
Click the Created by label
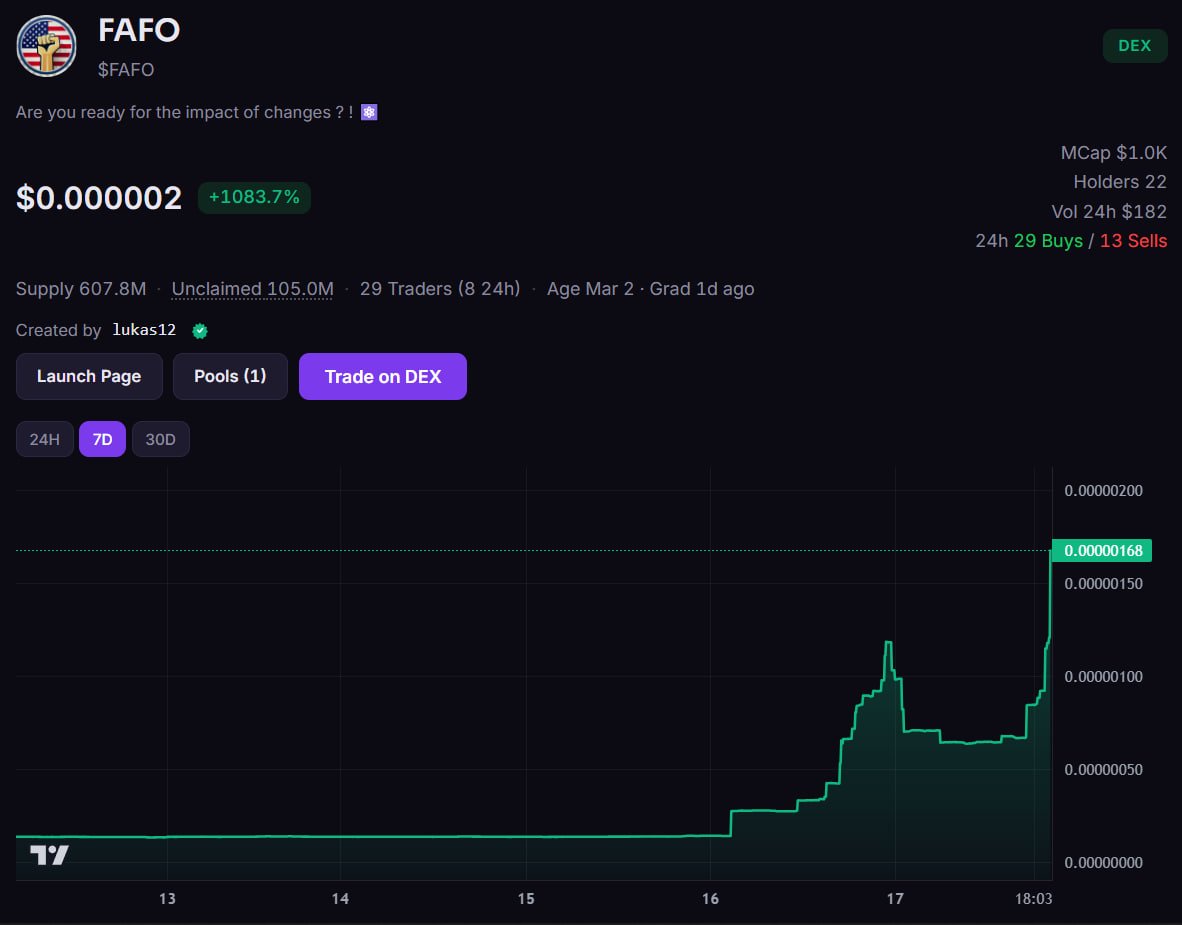click(58, 330)
